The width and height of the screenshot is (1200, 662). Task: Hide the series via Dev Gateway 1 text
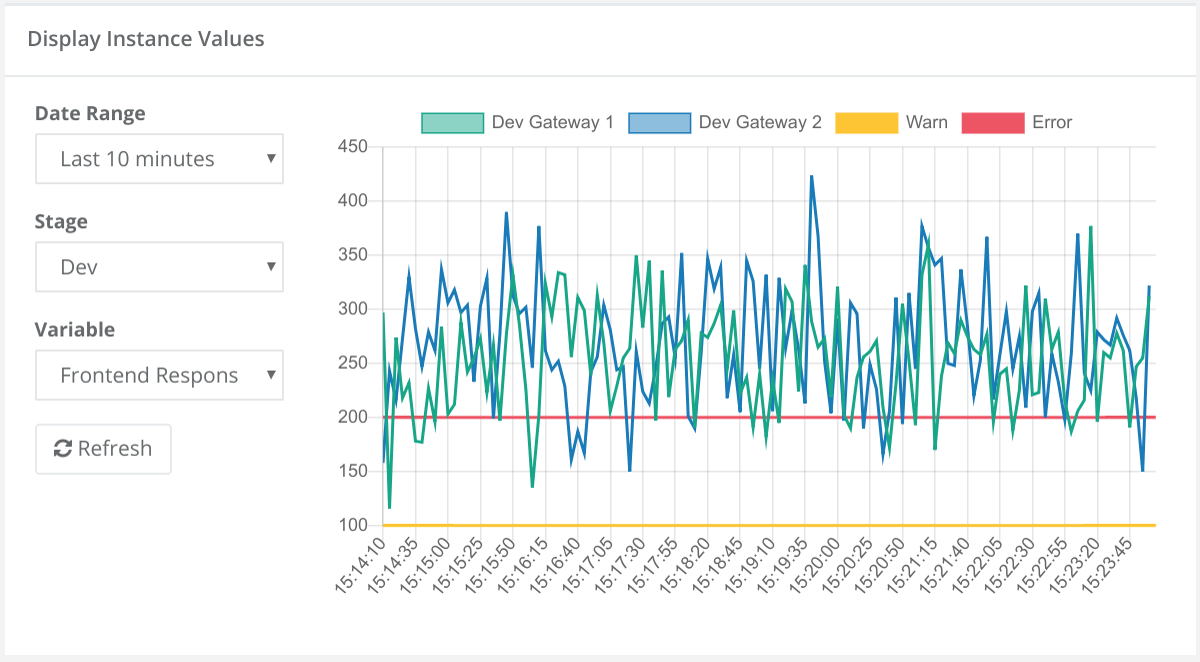pos(552,123)
